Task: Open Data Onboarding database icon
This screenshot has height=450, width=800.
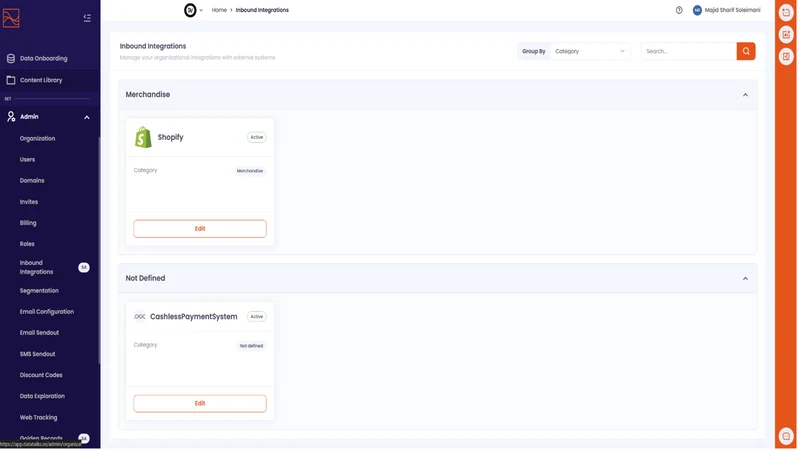Action: pyautogui.click(x=11, y=59)
